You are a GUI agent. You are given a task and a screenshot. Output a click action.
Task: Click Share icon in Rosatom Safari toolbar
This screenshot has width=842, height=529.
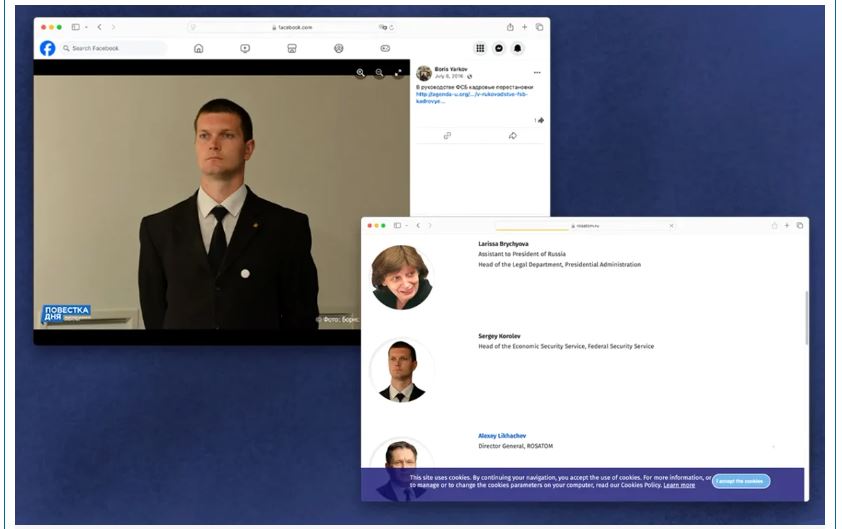pyautogui.click(x=774, y=226)
